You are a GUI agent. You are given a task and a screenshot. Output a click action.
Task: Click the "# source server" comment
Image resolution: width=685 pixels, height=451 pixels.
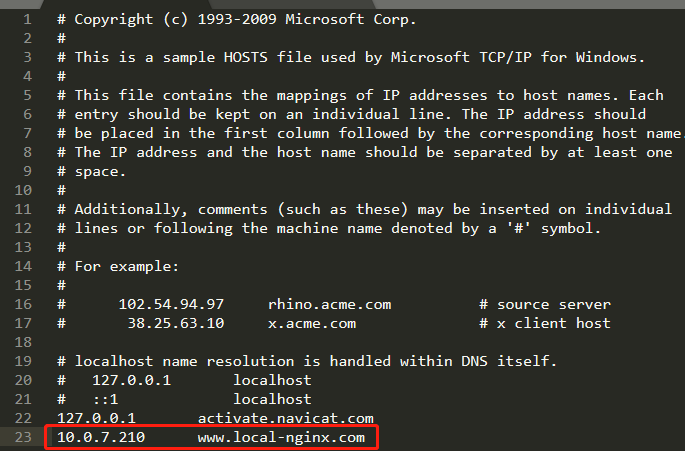point(545,304)
